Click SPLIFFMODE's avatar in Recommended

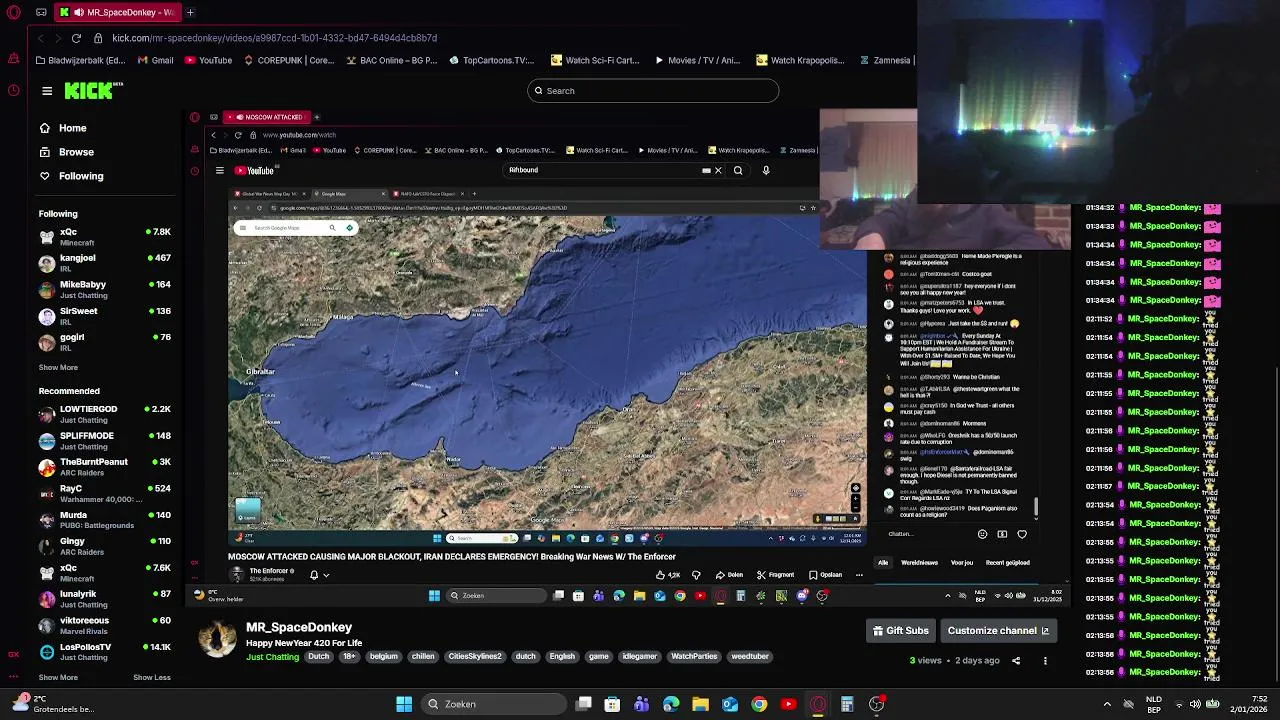tap(47, 440)
